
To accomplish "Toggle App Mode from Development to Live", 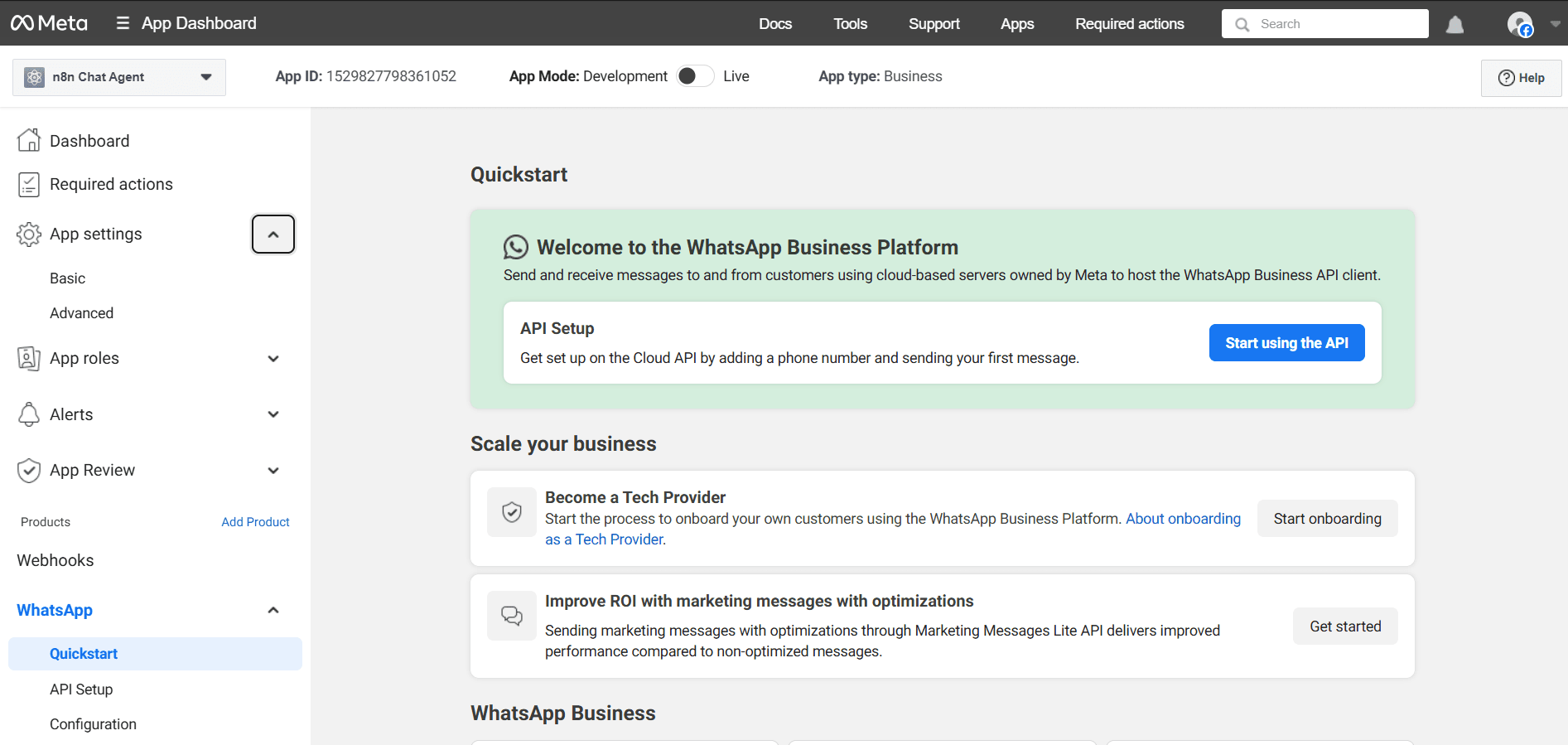I will (x=695, y=76).
